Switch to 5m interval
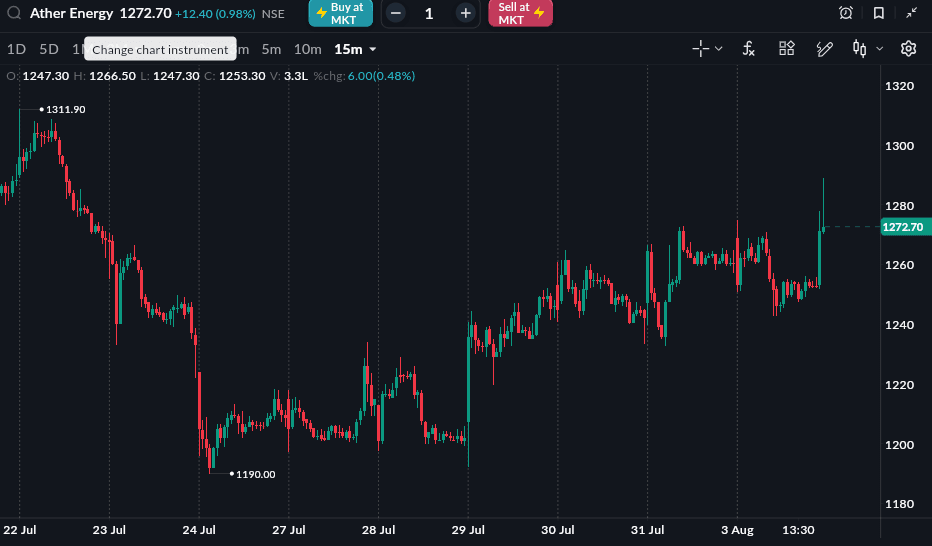Viewport: 932px width, 546px height. tap(271, 49)
